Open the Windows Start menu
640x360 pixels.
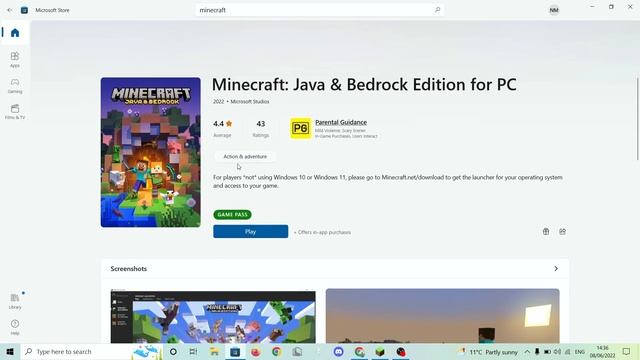click(x=10, y=351)
